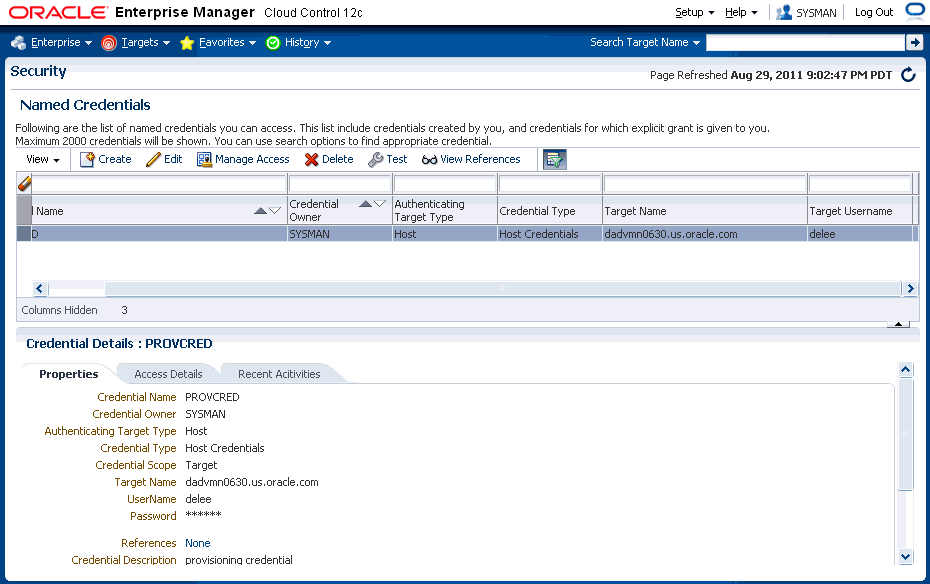Sort Name column ascending
The height and width of the screenshot is (584, 930).
pos(260,210)
